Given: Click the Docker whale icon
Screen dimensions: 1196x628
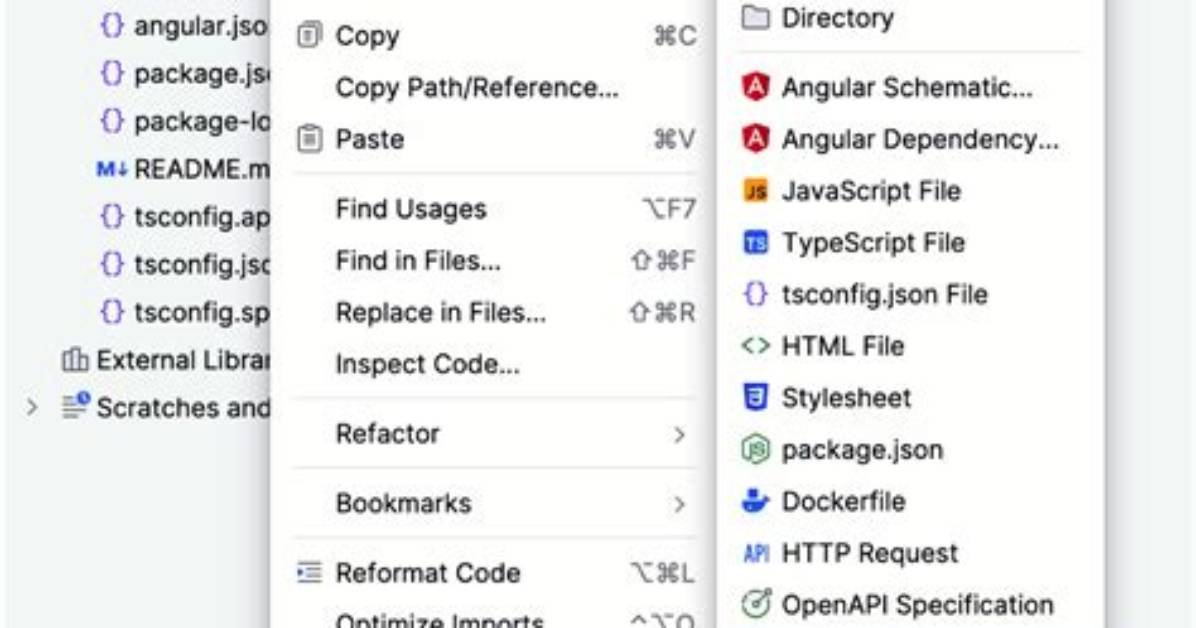Looking at the screenshot, I should (755, 501).
